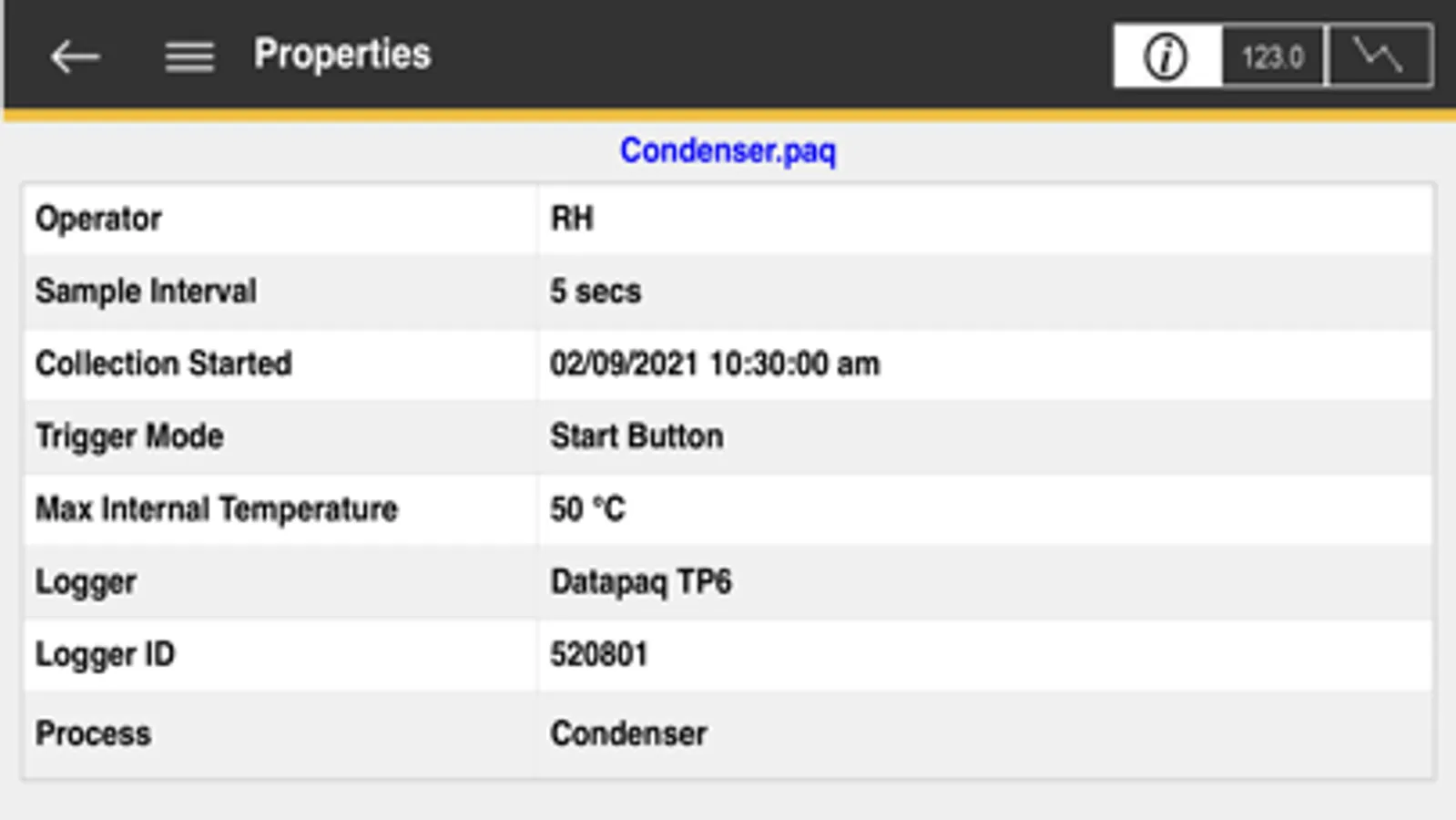Select the Operator row label

(98, 219)
